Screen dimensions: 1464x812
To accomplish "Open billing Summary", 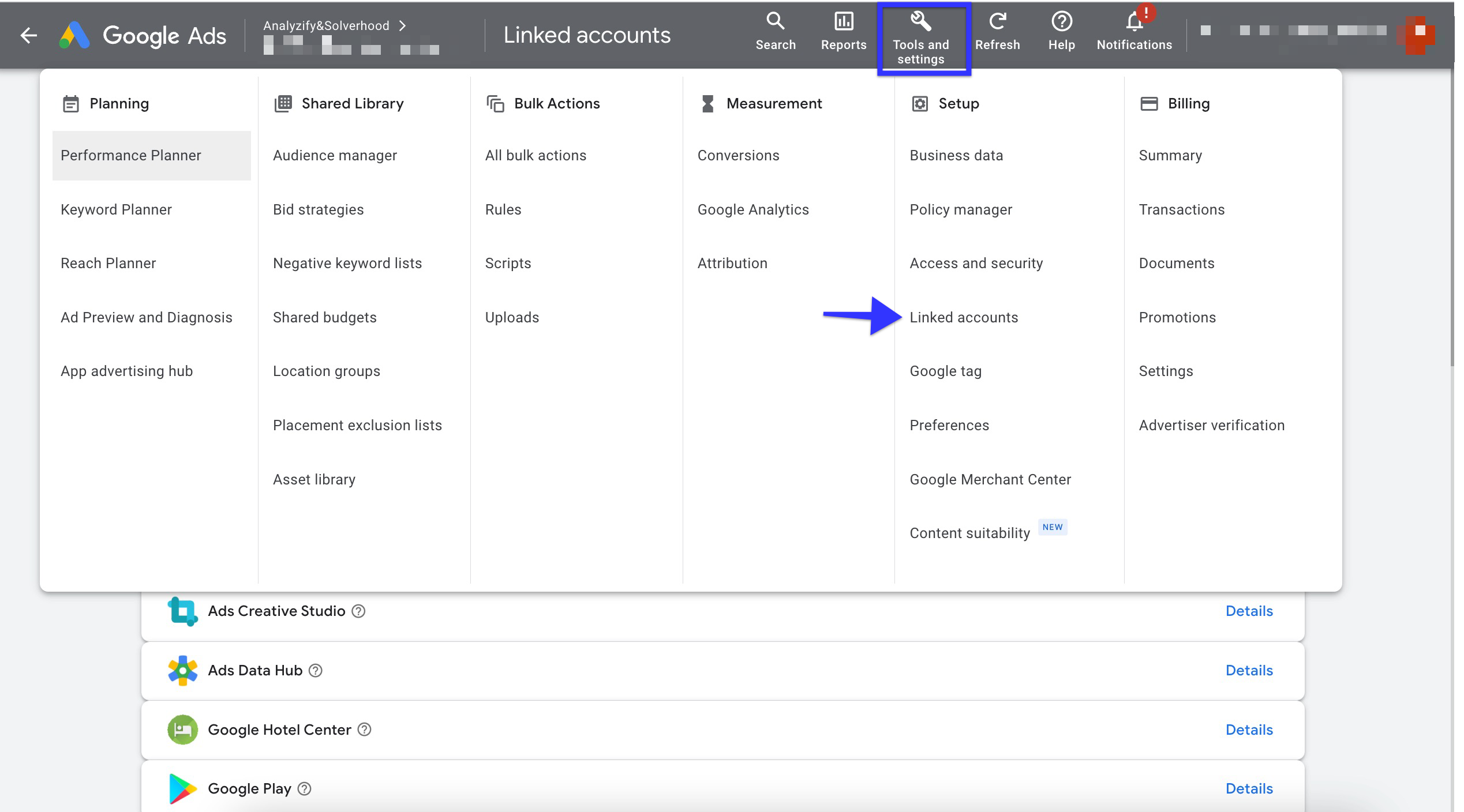I will pyautogui.click(x=1170, y=155).
